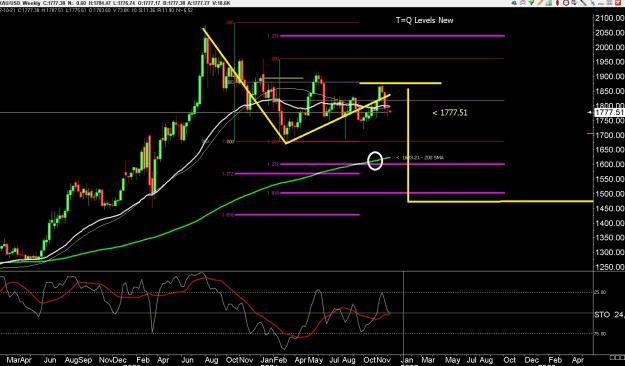Select the 'T=Q Levels New' chart label
Image resolution: width=625 pixels, height=366 pixels.
[x=424, y=20]
